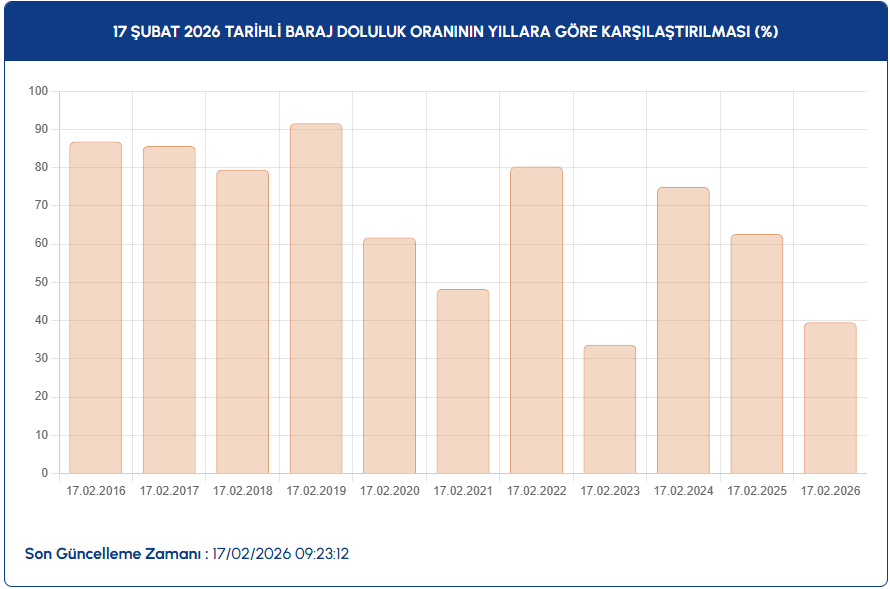Click the bar for year 17.02.2020

coord(389,355)
